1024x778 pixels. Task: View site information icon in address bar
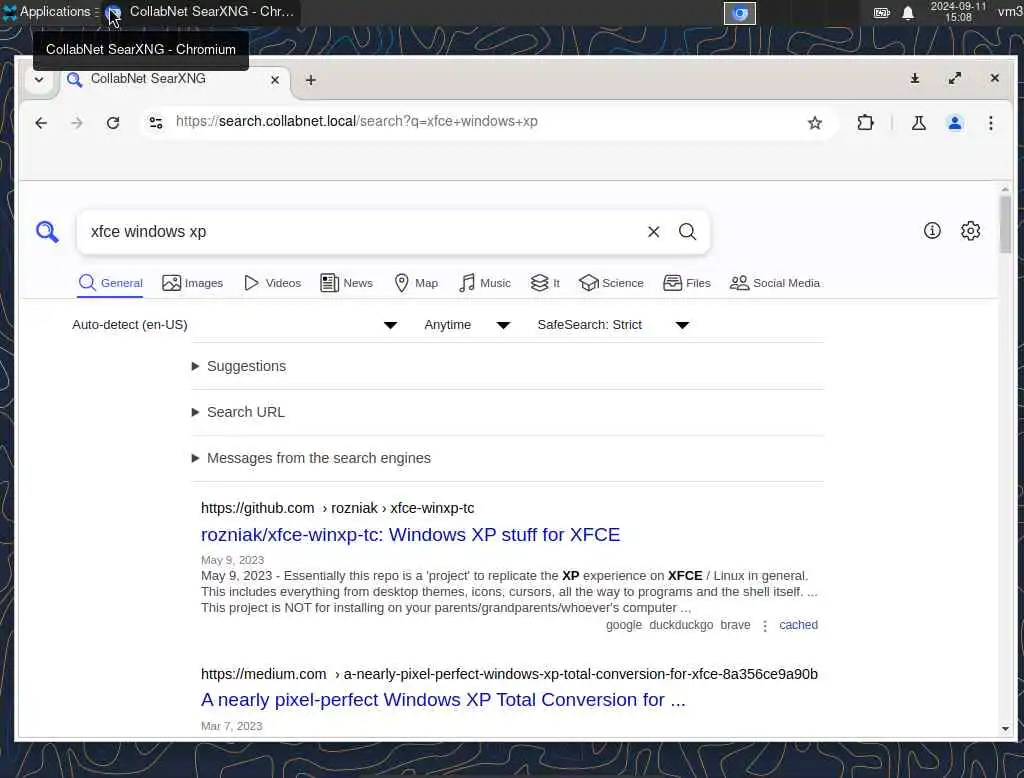tap(155, 122)
